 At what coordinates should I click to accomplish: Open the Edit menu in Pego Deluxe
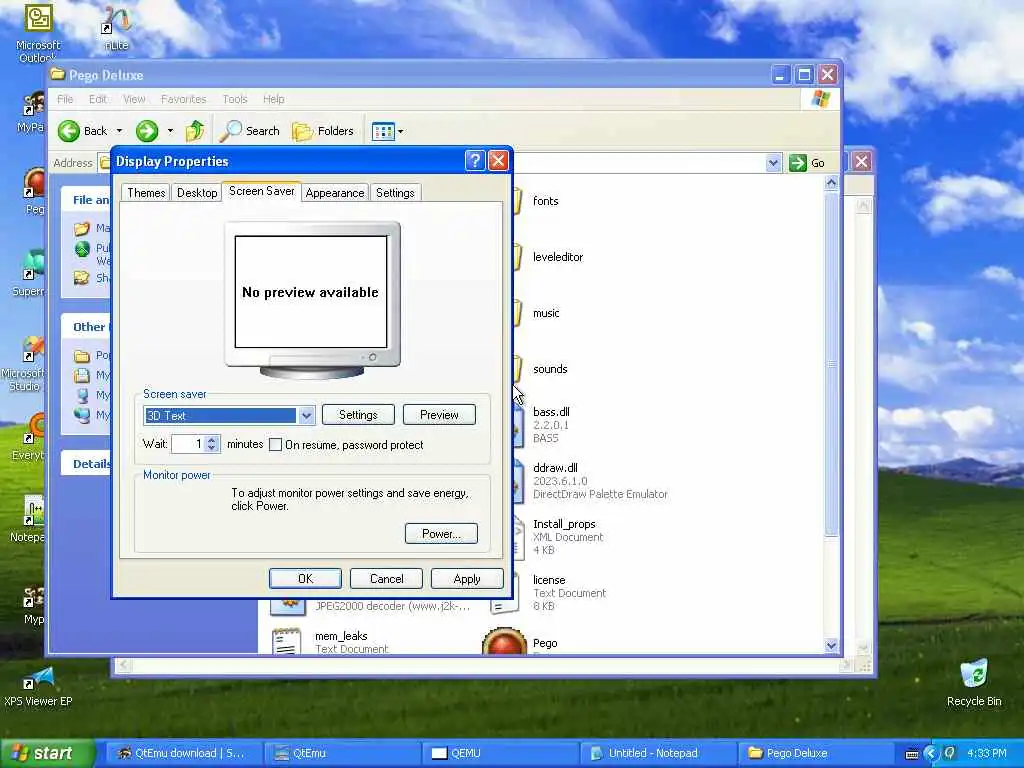[x=97, y=99]
